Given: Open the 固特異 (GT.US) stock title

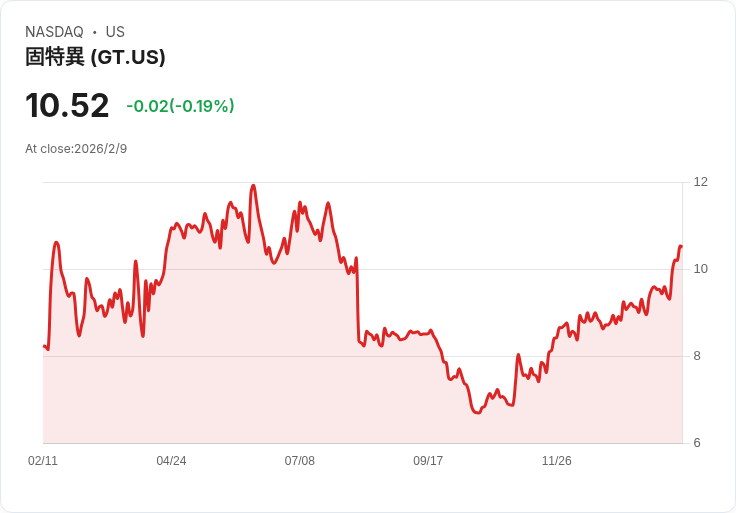Looking at the screenshot, I should [x=95, y=57].
